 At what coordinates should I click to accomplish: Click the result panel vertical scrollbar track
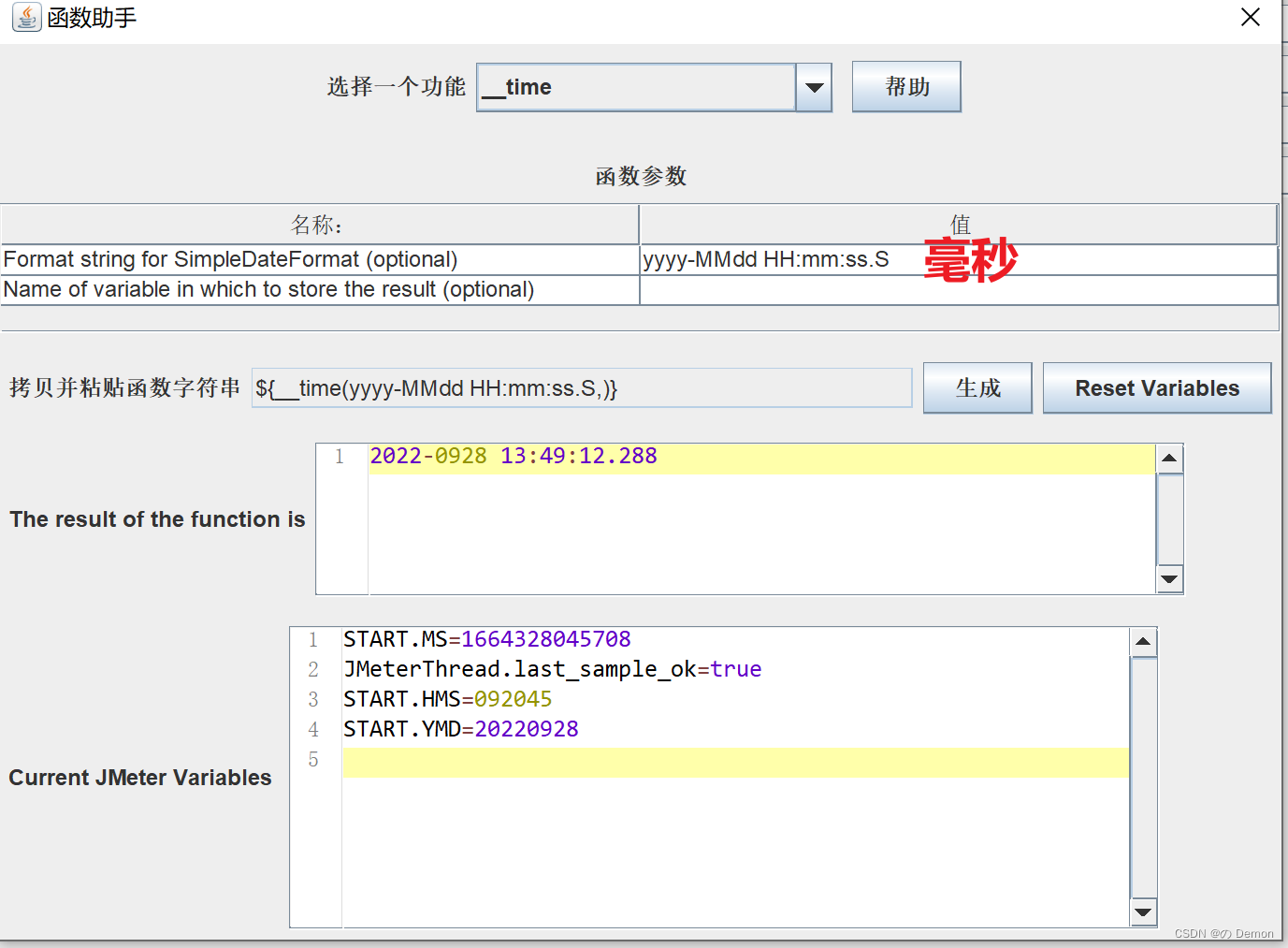[x=1169, y=519]
